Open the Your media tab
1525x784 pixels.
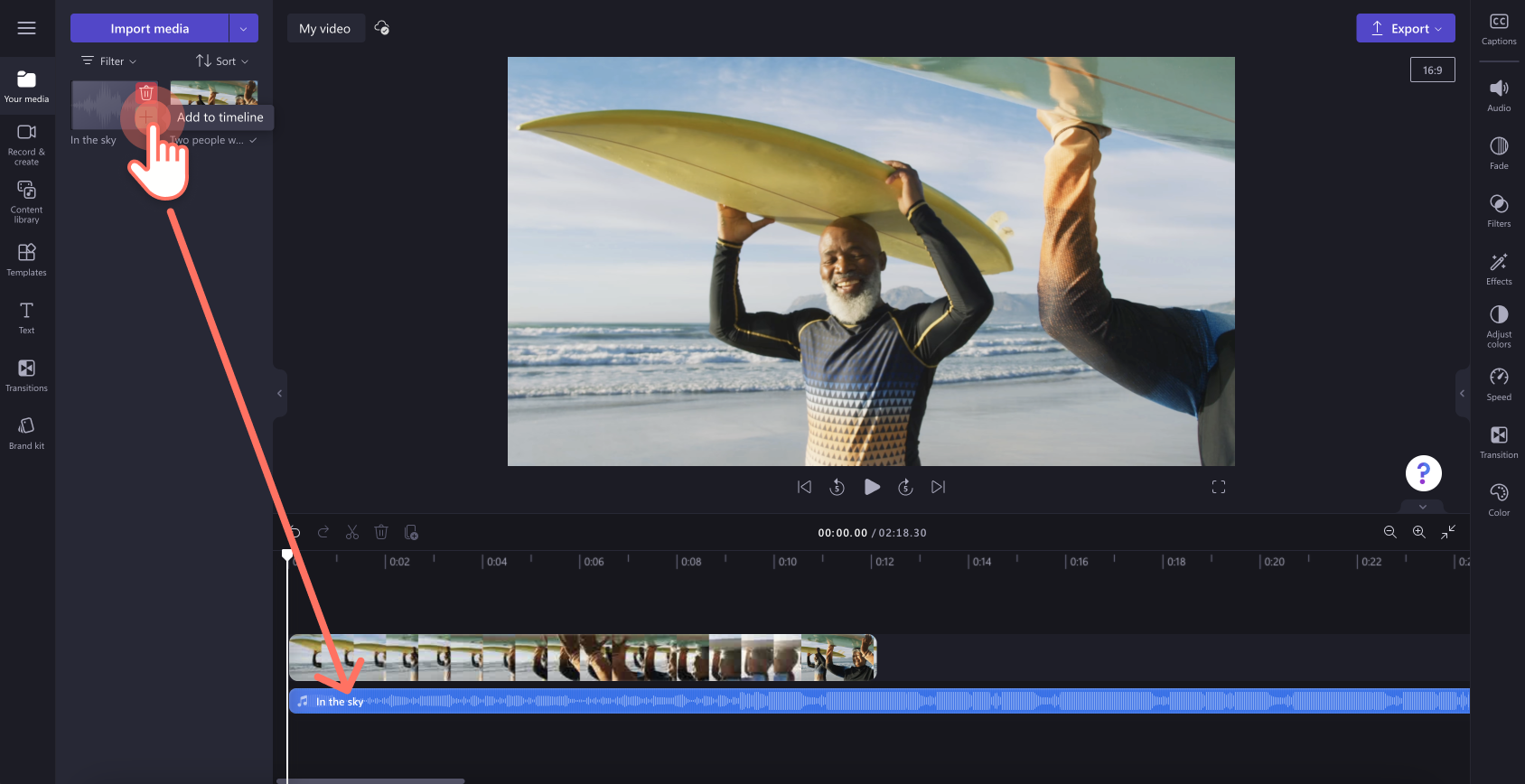point(26,87)
